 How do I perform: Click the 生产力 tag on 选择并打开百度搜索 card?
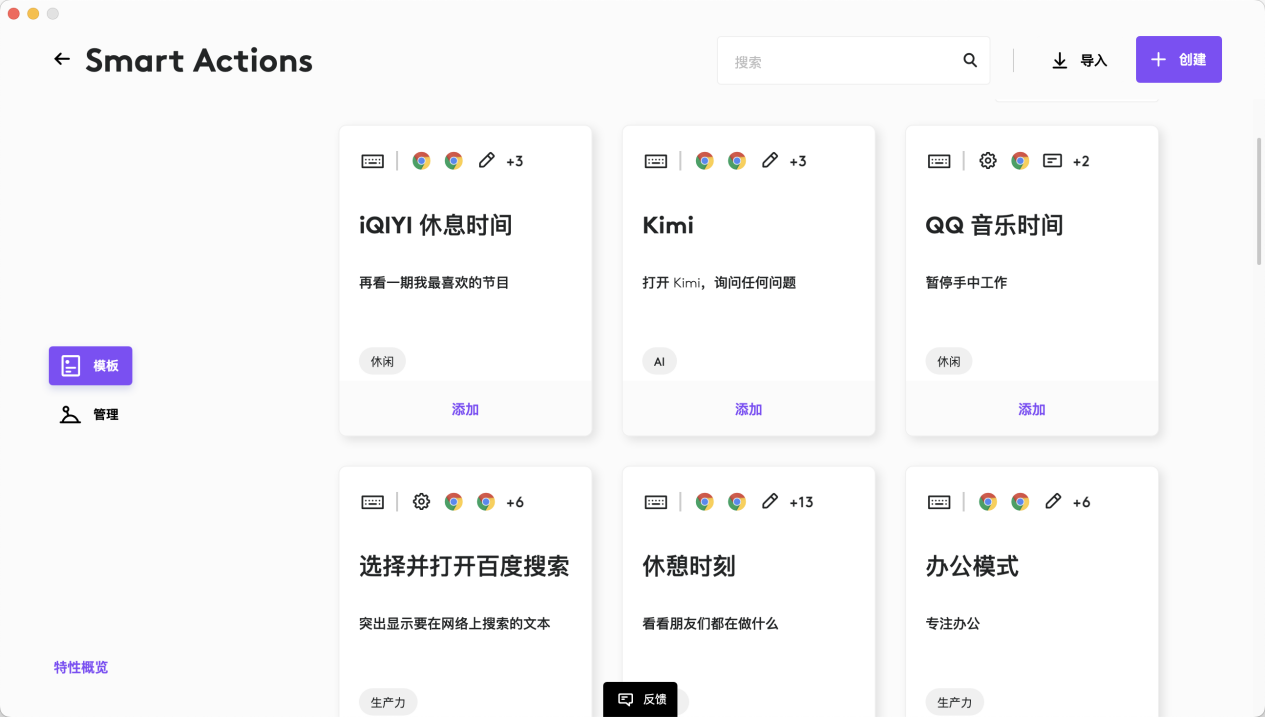(x=388, y=702)
